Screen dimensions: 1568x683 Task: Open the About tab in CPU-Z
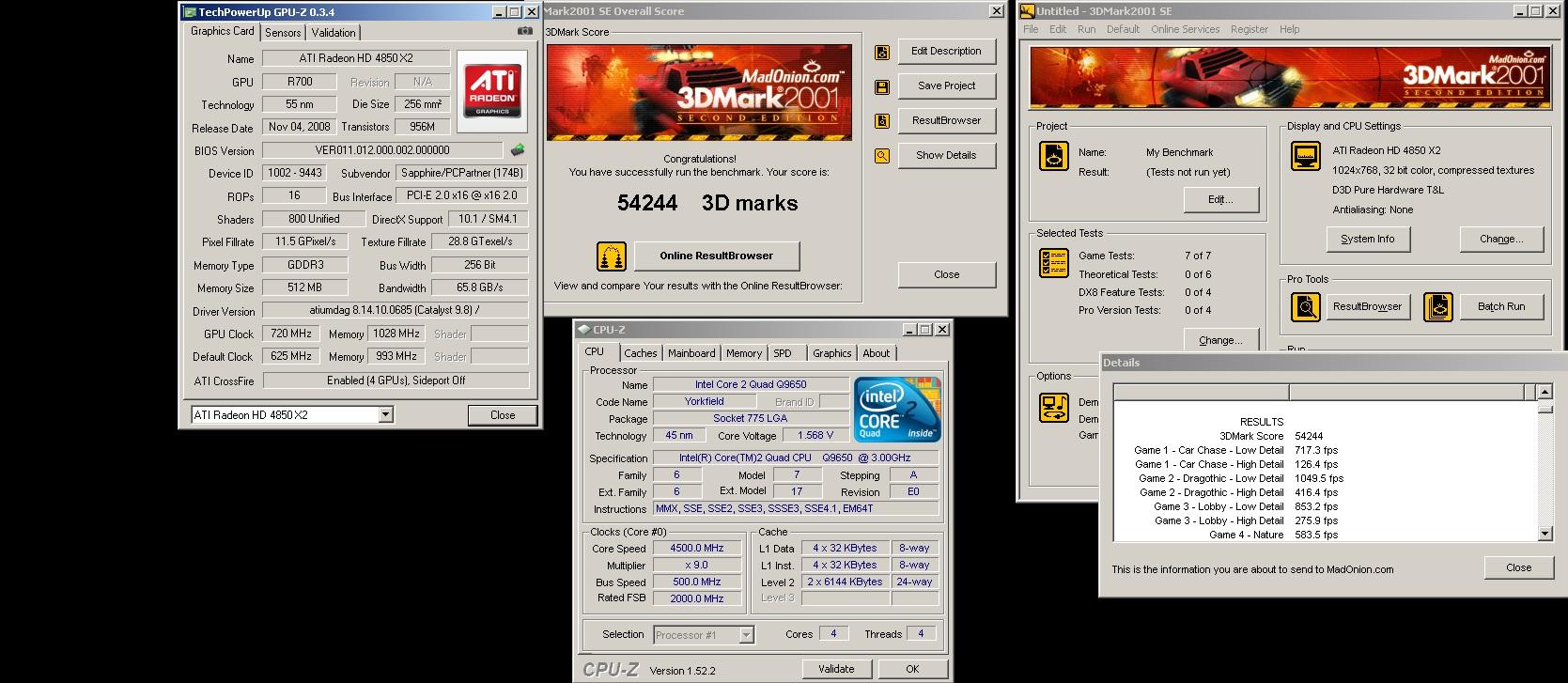pos(877,353)
